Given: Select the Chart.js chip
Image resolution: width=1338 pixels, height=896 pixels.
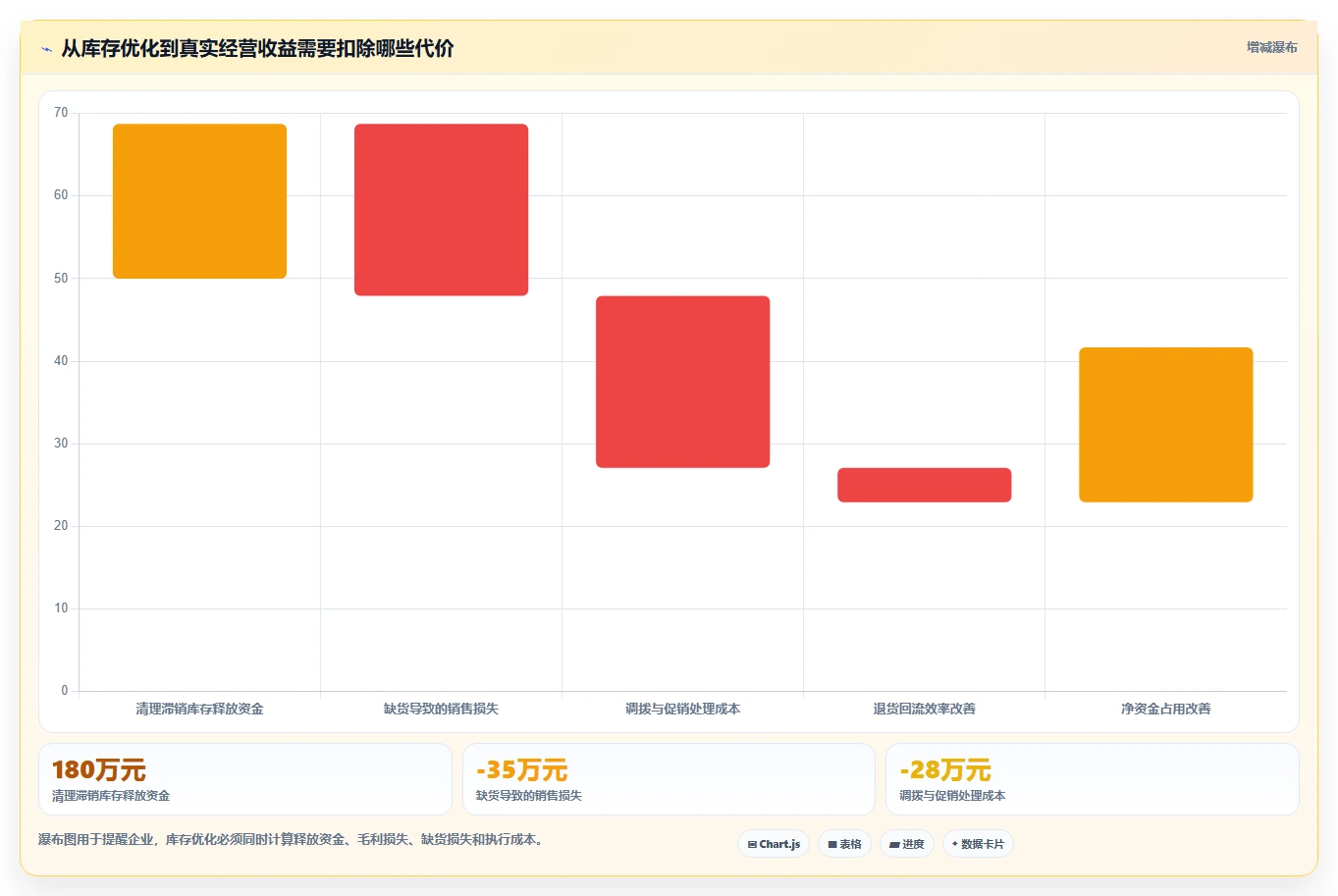Looking at the screenshot, I should click(x=774, y=844).
